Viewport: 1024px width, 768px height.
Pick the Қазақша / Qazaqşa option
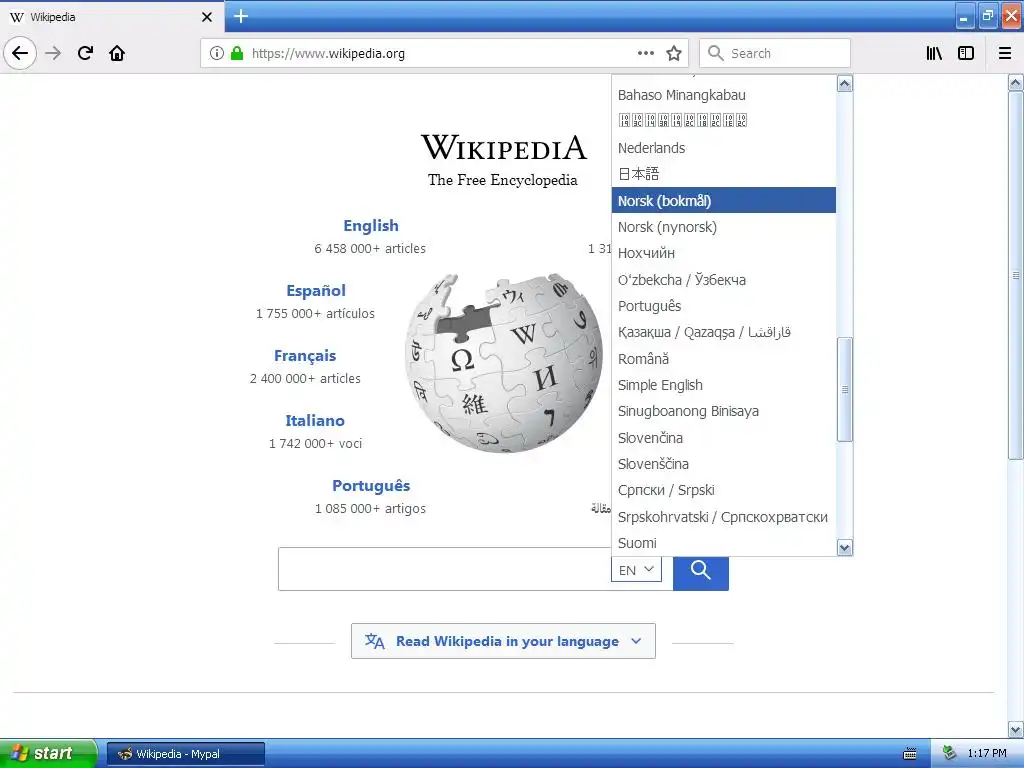[x=724, y=332]
